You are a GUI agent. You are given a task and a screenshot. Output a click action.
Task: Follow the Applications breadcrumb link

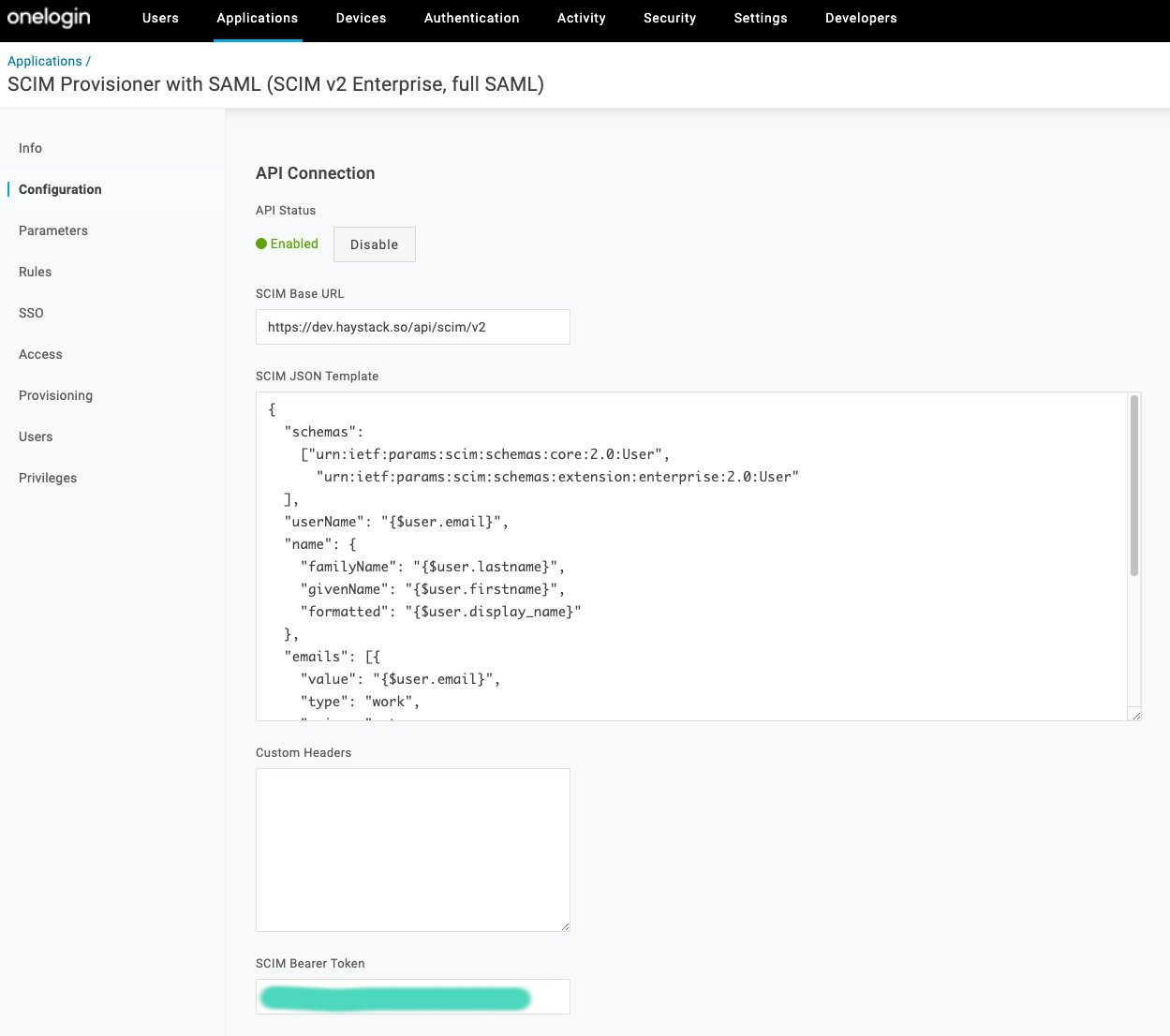[x=44, y=61]
